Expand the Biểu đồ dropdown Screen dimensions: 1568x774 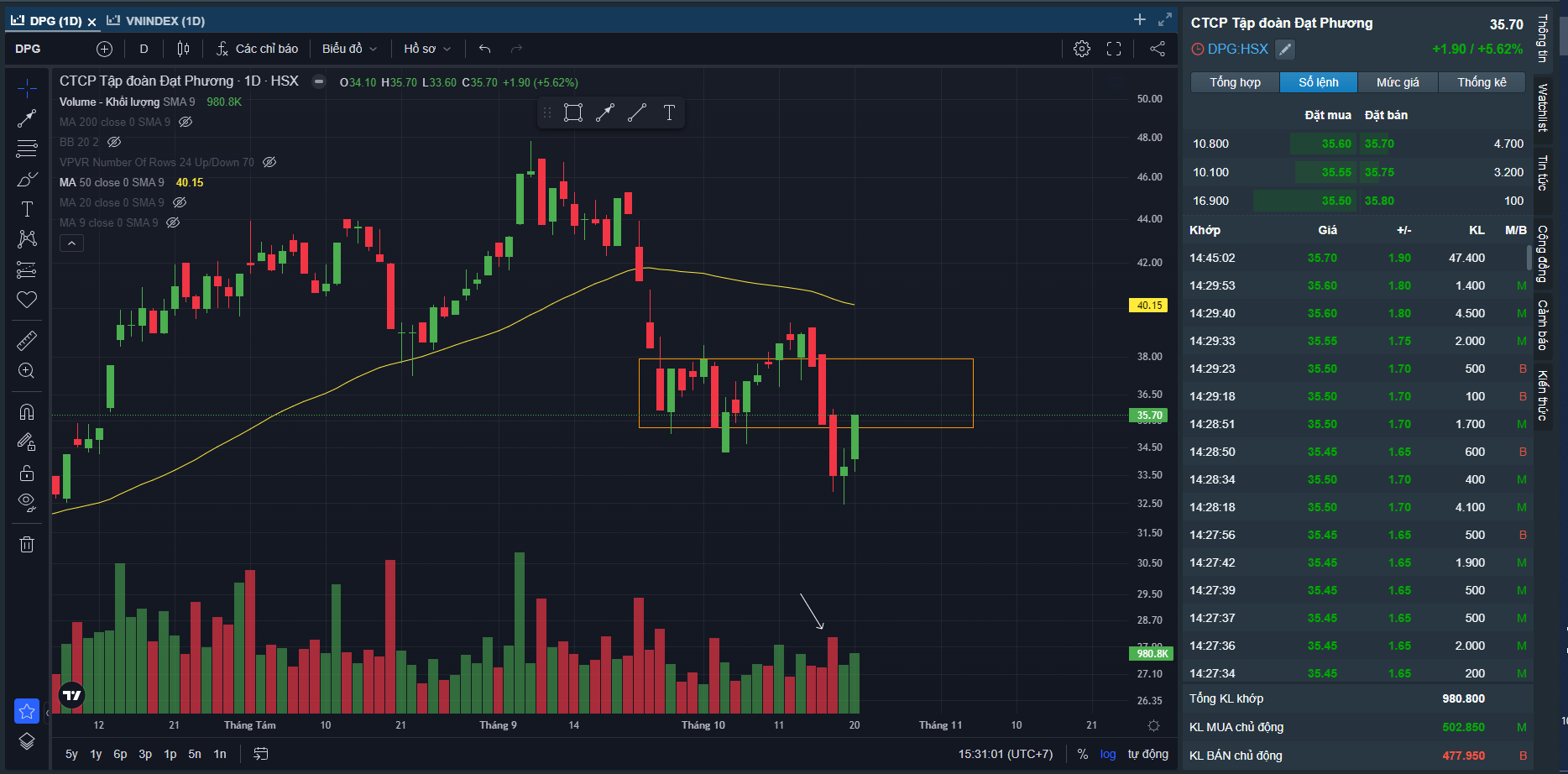(x=349, y=49)
